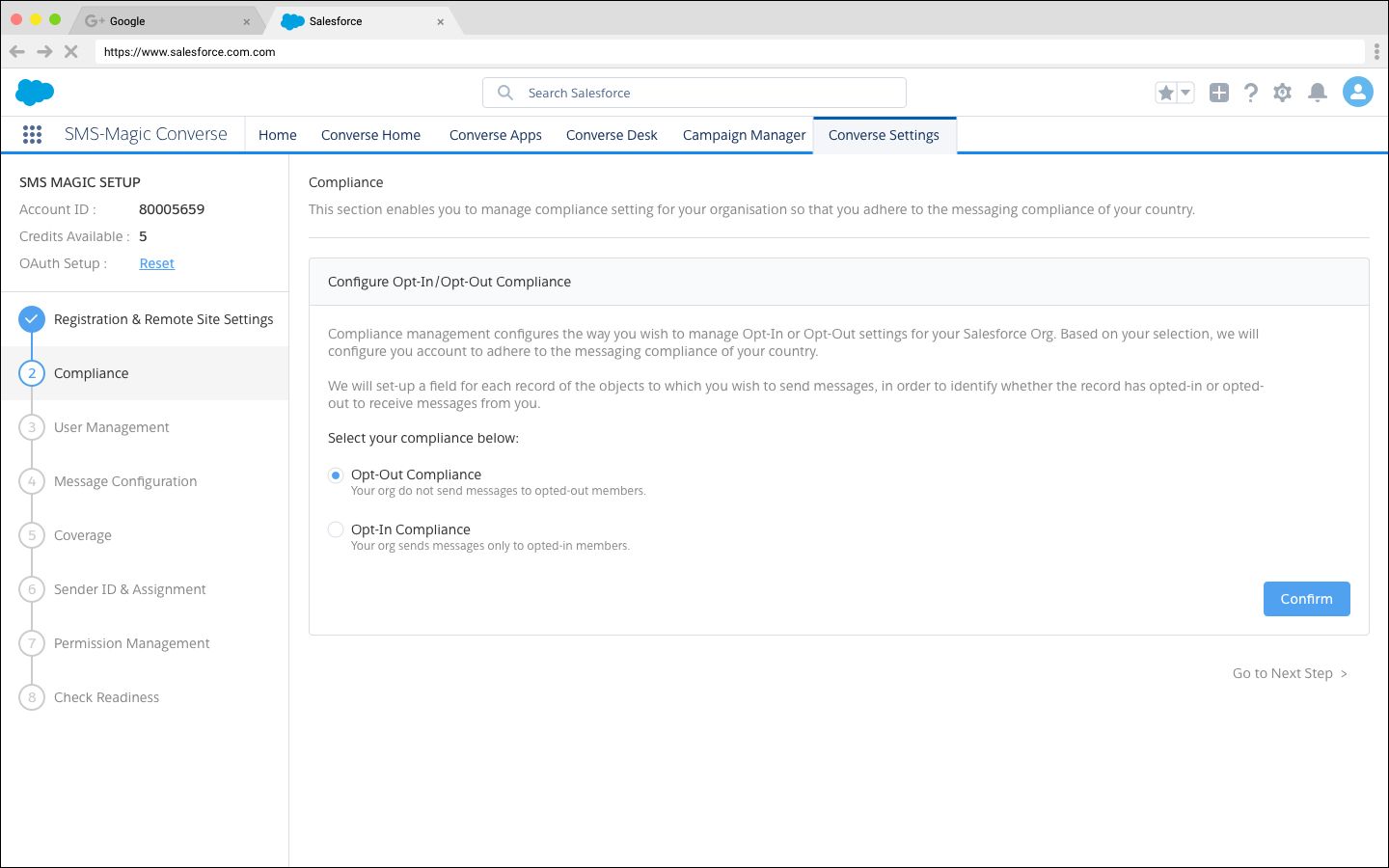The height and width of the screenshot is (868, 1389).
Task: Open the Permission Management step
Action: coord(132,643)
